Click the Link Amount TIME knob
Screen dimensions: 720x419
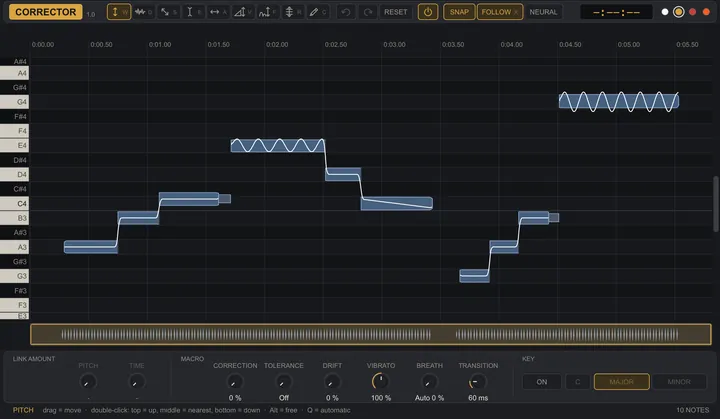(x=136, y=382)
